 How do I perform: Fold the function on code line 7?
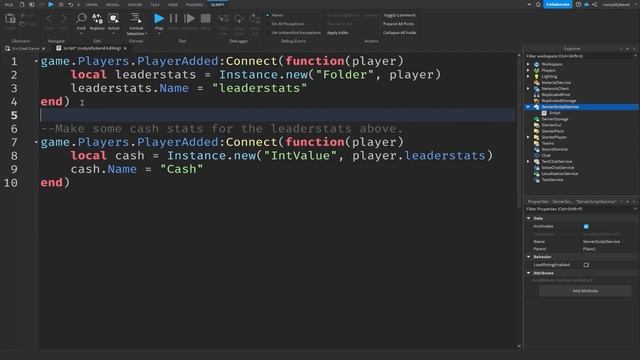[36, 142]
